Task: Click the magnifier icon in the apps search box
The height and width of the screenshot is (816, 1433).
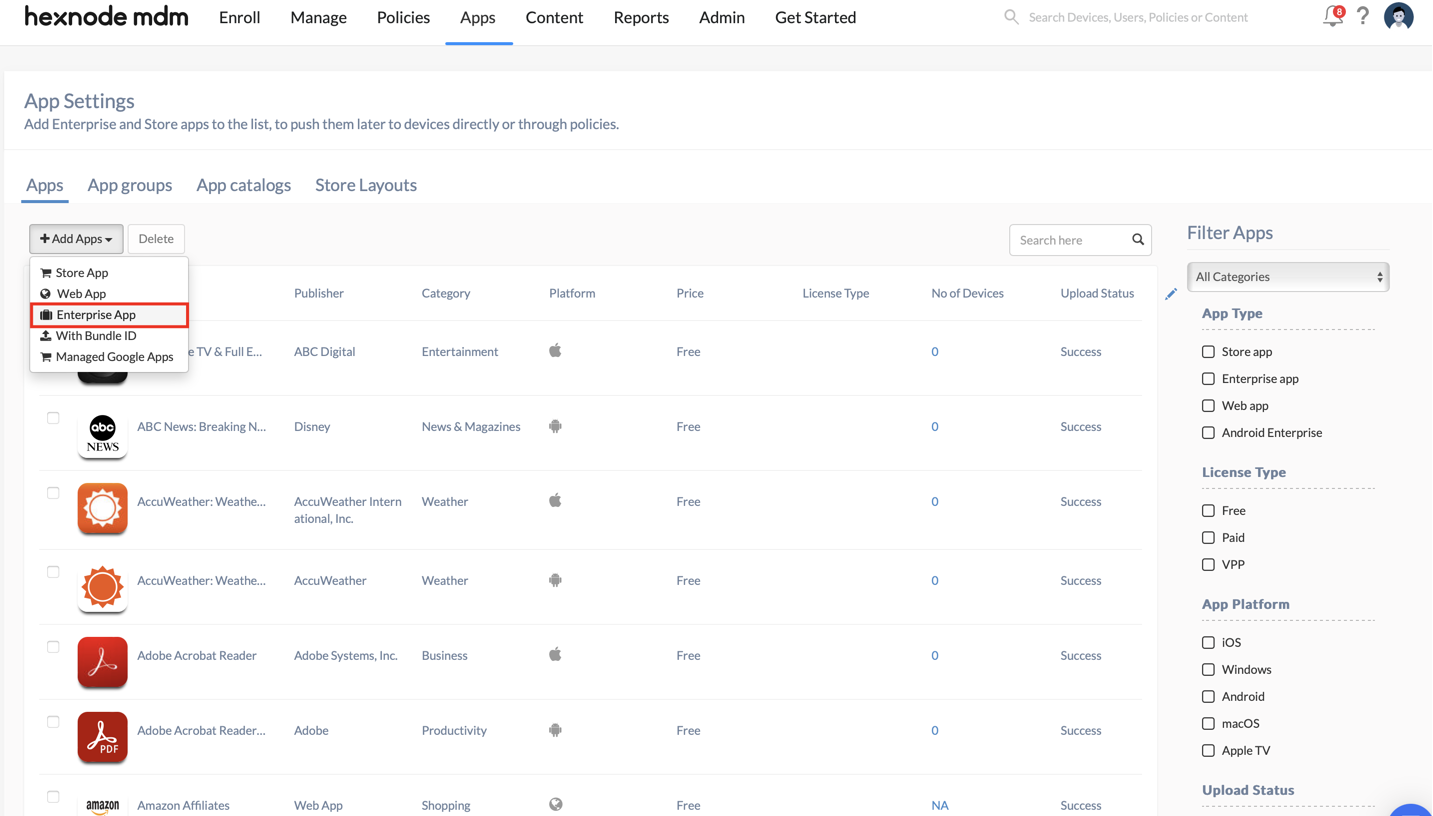Action: point(1138,240)
